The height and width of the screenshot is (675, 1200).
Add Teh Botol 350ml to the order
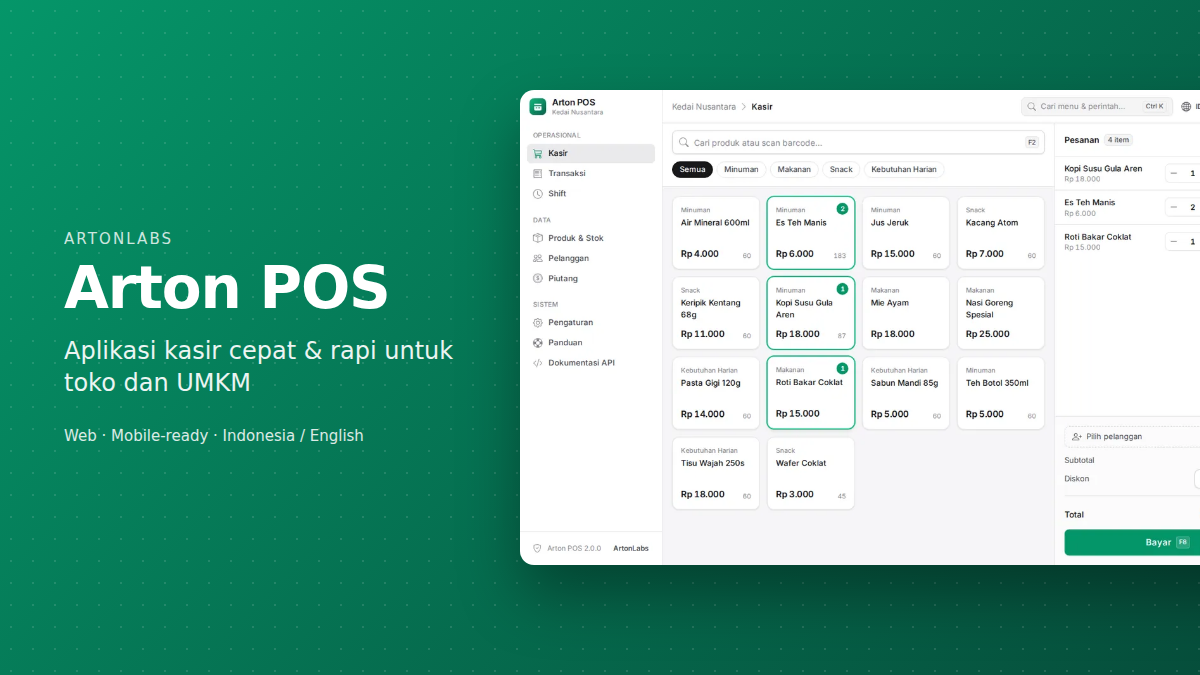tap(1001, 393)
